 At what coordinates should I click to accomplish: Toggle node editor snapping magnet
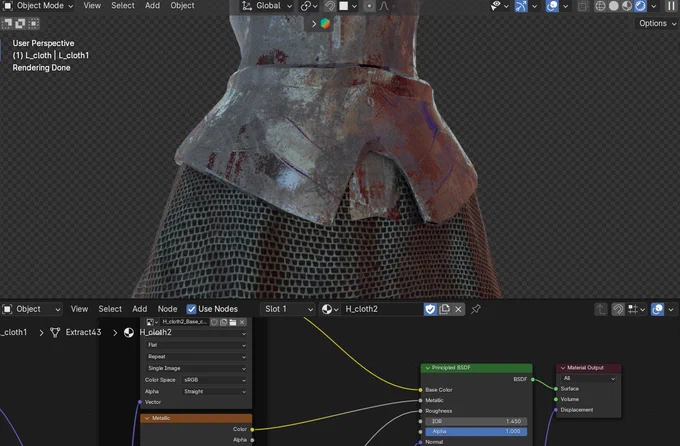[x=618, y=309]
